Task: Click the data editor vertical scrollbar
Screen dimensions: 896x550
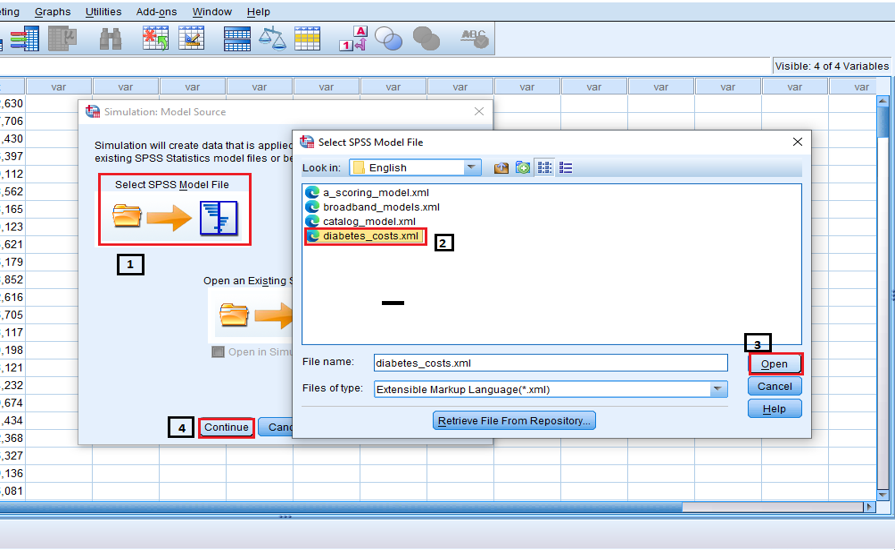Action: coord(883,297)
